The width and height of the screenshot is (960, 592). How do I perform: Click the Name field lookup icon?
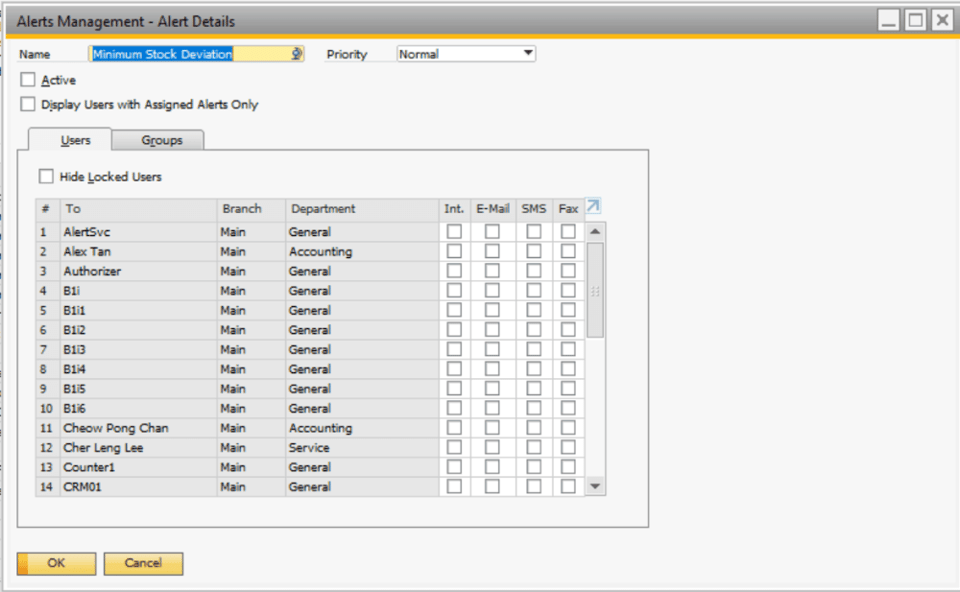click(x=297, y=54)
